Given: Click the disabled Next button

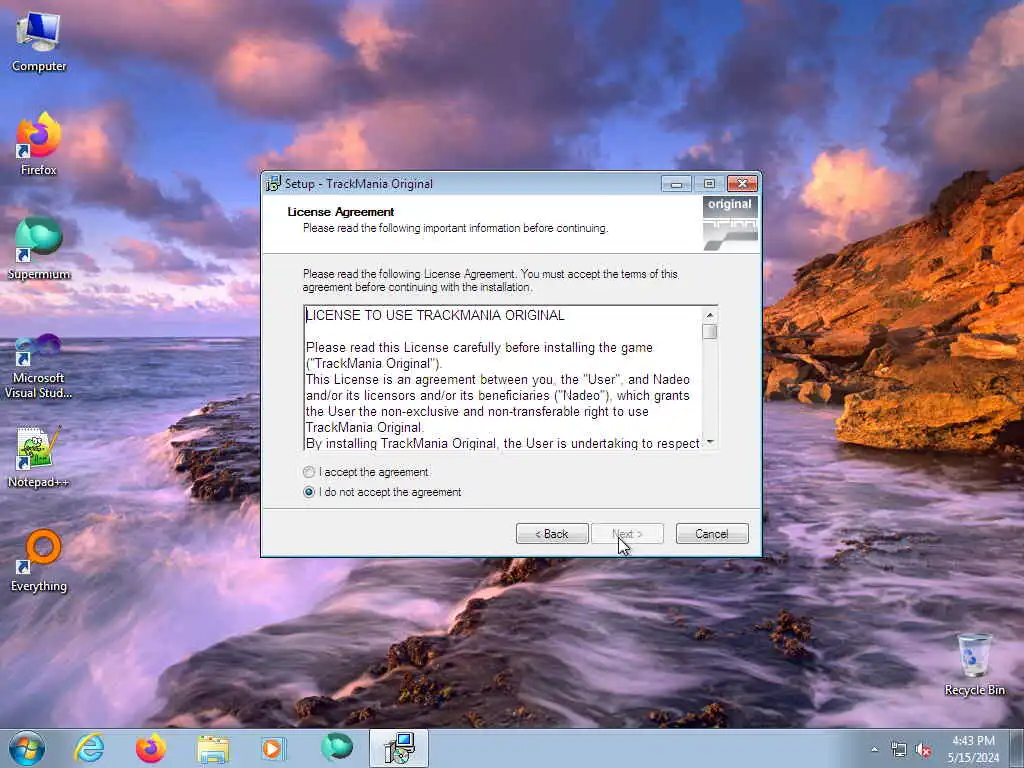Looking at the screenshot, I should 627,534.
